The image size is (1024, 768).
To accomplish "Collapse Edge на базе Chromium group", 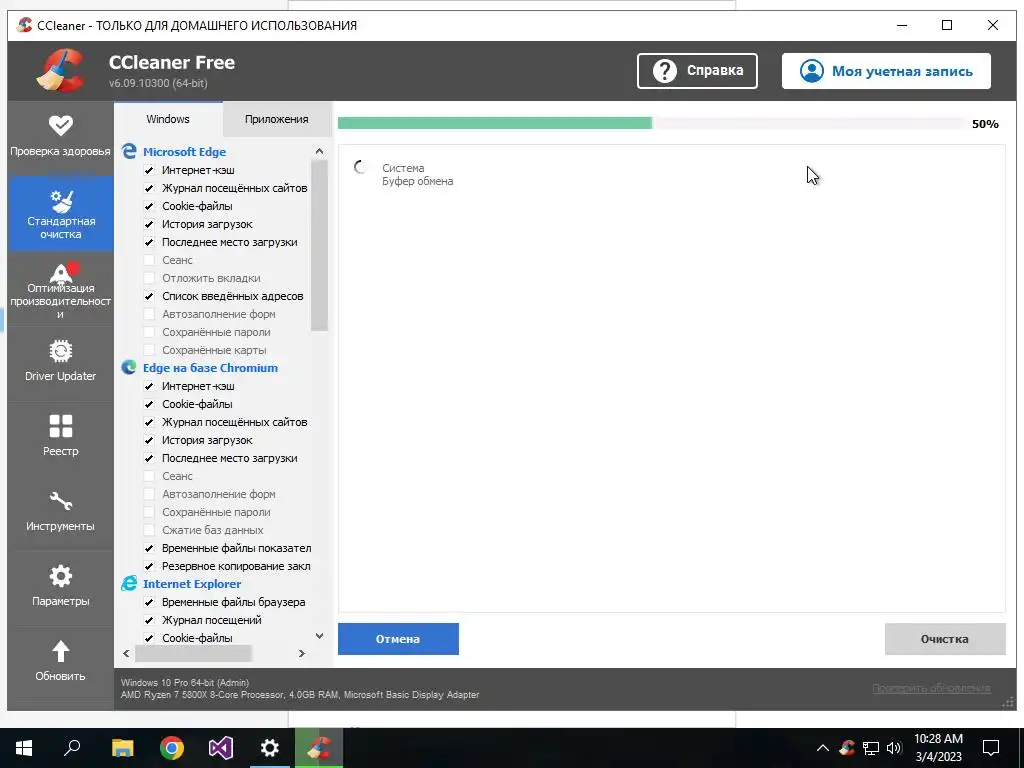I will (210, 368).
